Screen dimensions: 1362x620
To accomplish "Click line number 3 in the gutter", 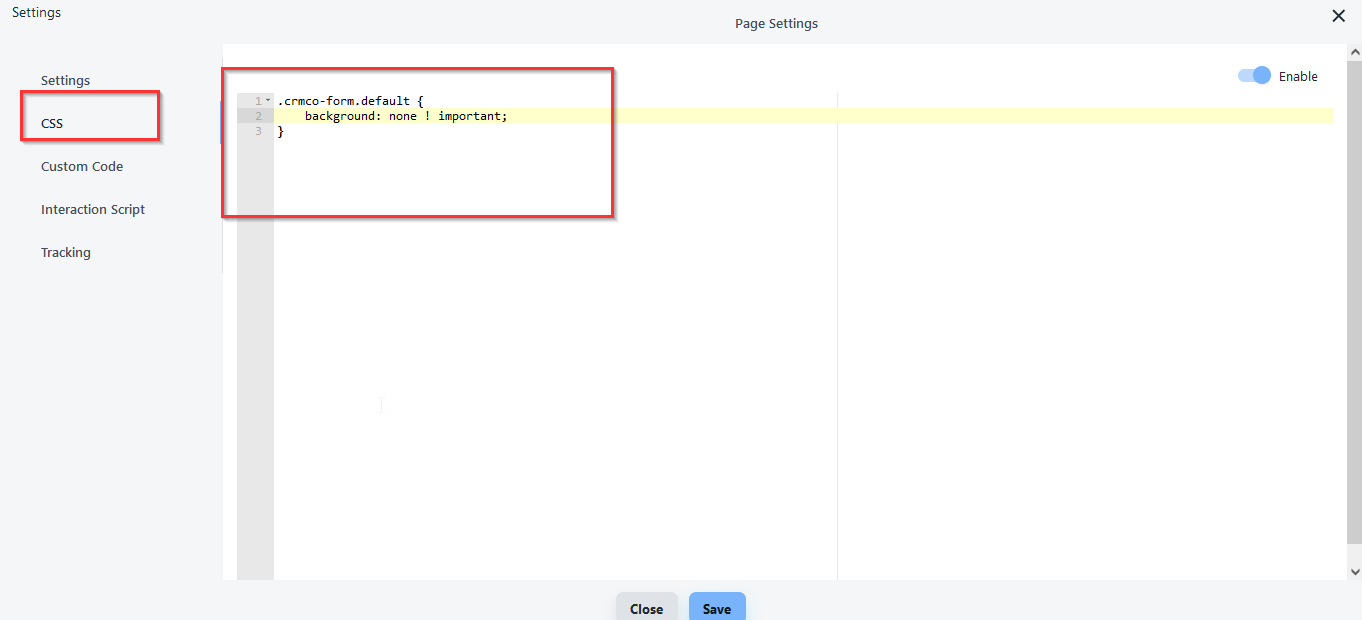I will point(257,131).
